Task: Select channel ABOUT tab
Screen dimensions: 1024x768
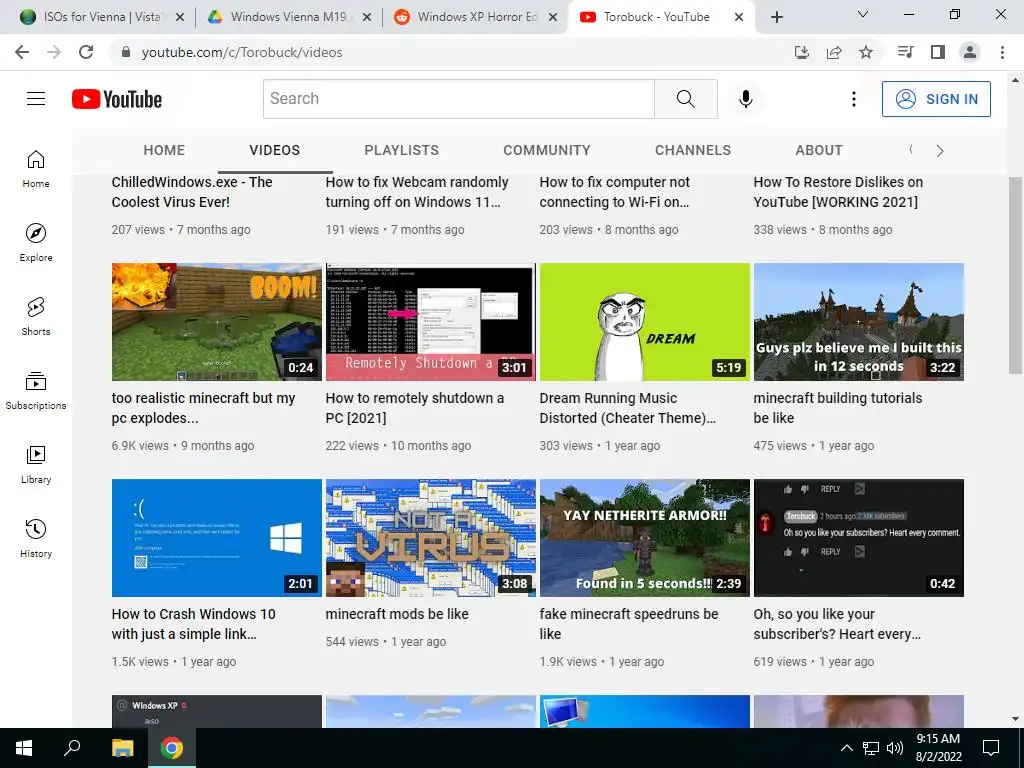Action: point(819,150)
